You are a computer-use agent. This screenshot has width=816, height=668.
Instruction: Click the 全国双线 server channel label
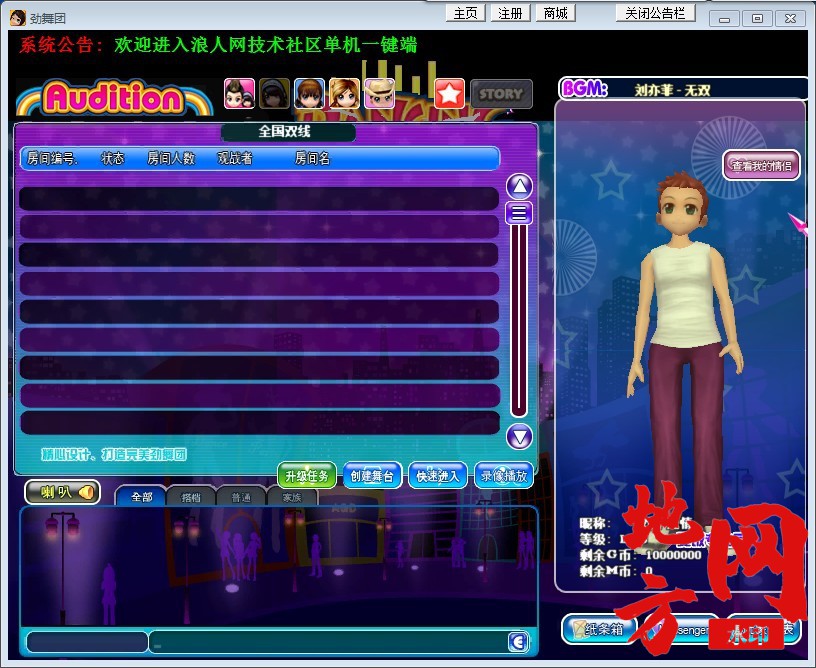click(285, 131)
